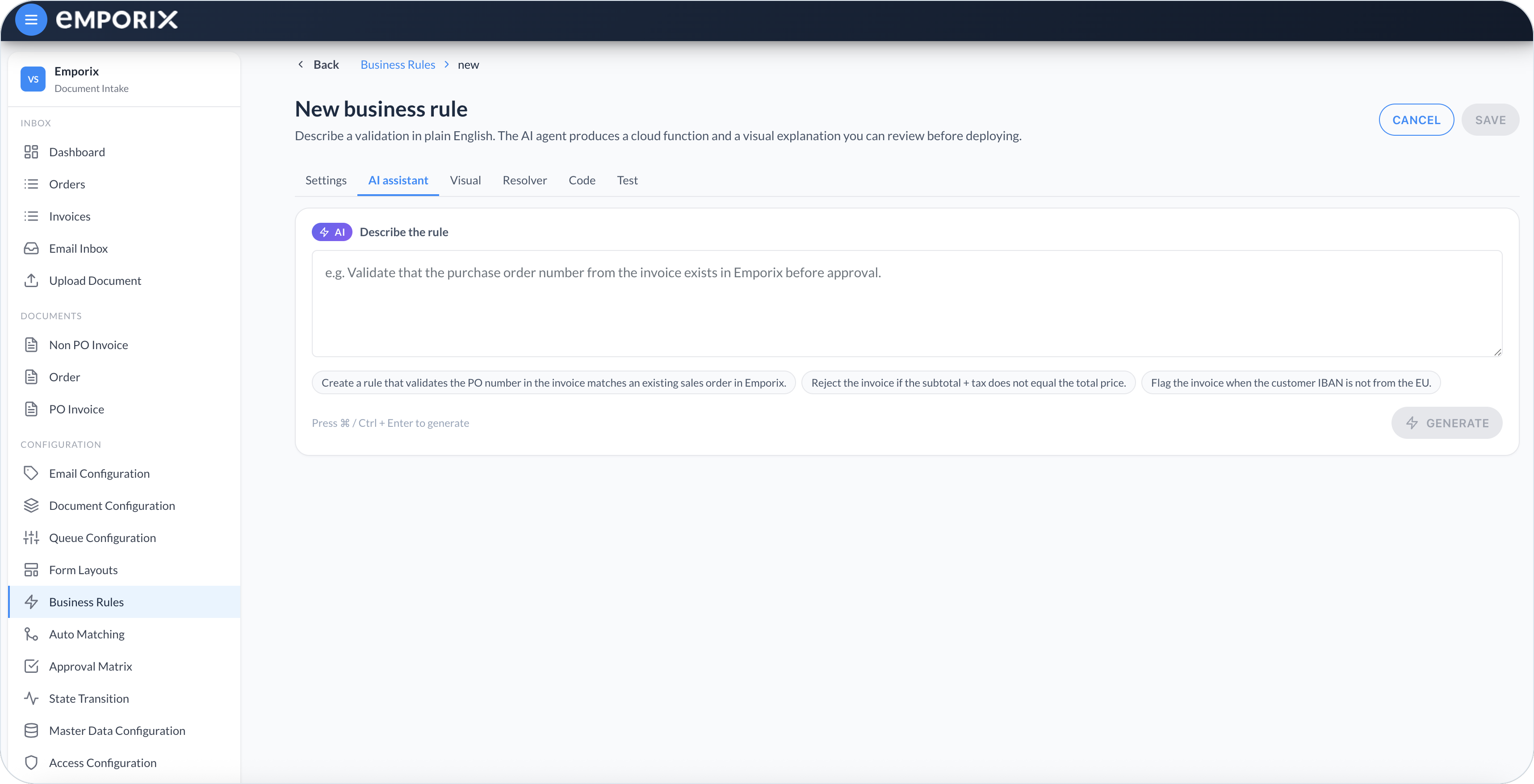Choose the PO number validation suggestion
The image size is (1534, 784).
[554, 383]
